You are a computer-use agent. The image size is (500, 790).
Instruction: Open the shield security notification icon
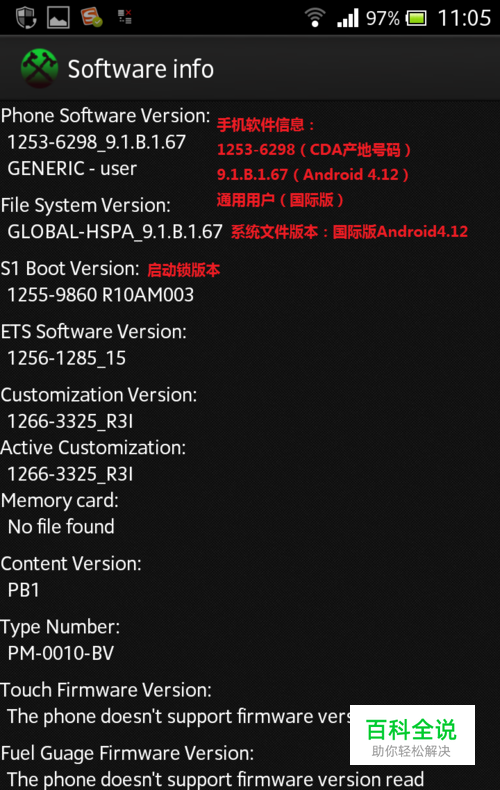coord(26,18)
